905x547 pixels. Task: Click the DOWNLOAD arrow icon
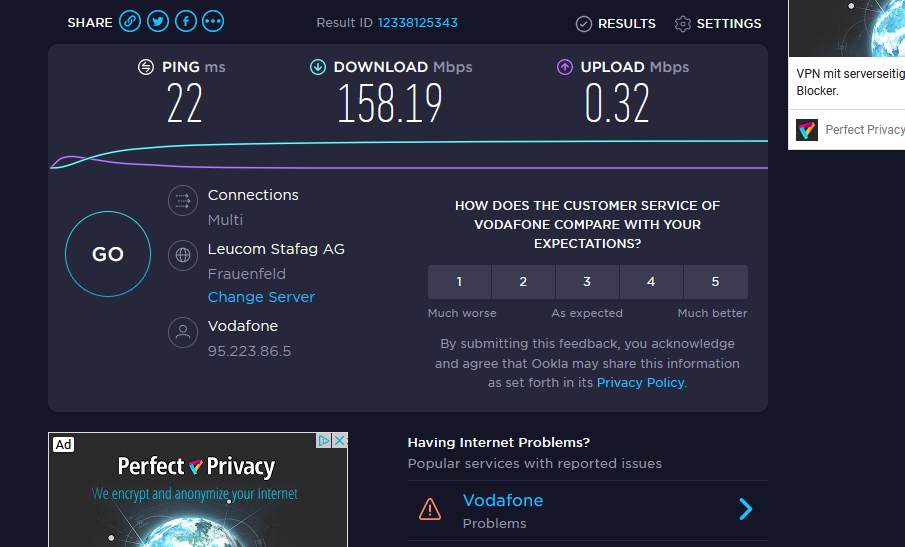(x=317, y=67)
